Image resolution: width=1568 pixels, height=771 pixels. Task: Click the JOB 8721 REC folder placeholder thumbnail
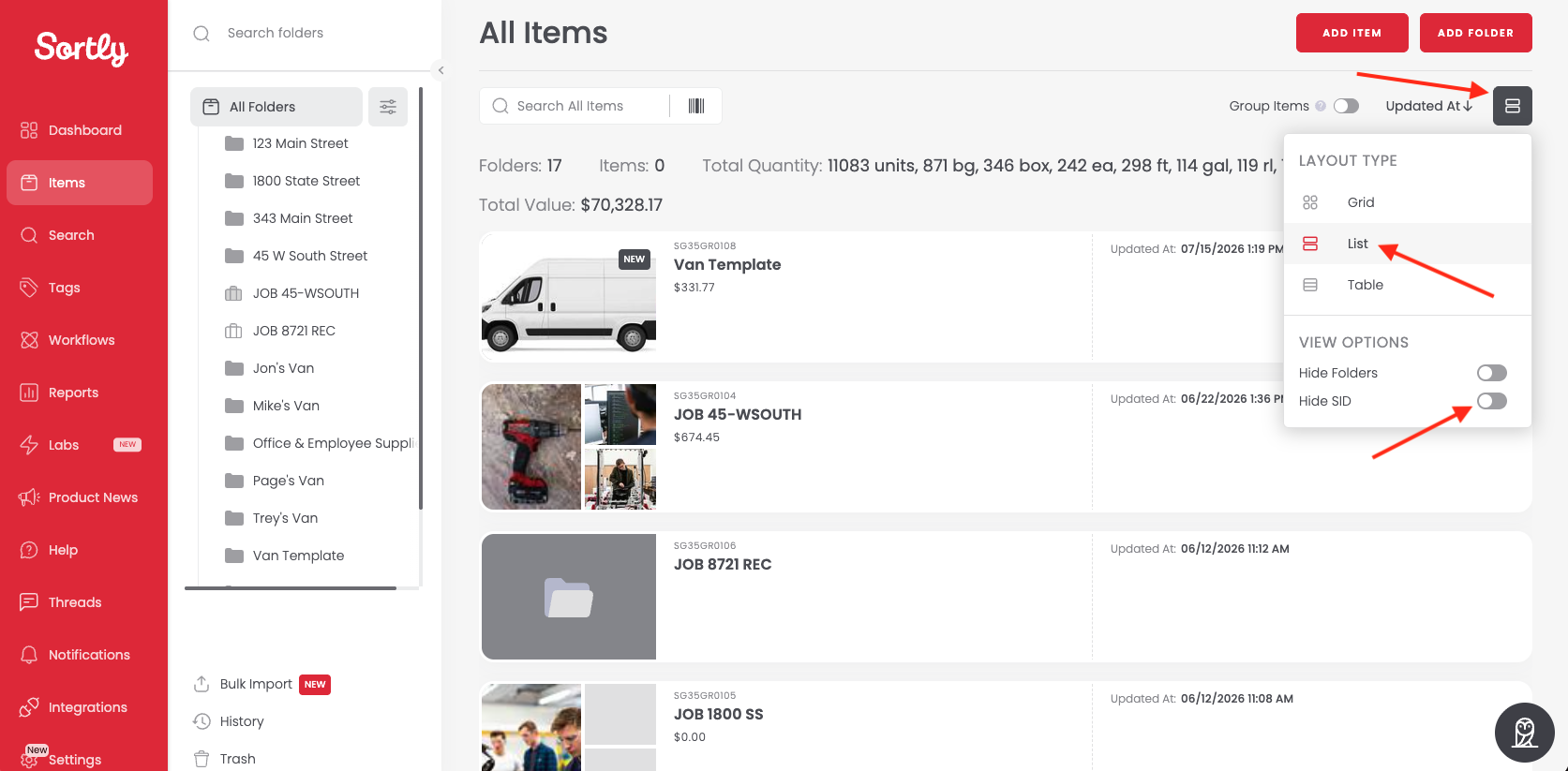click(569, 597)
